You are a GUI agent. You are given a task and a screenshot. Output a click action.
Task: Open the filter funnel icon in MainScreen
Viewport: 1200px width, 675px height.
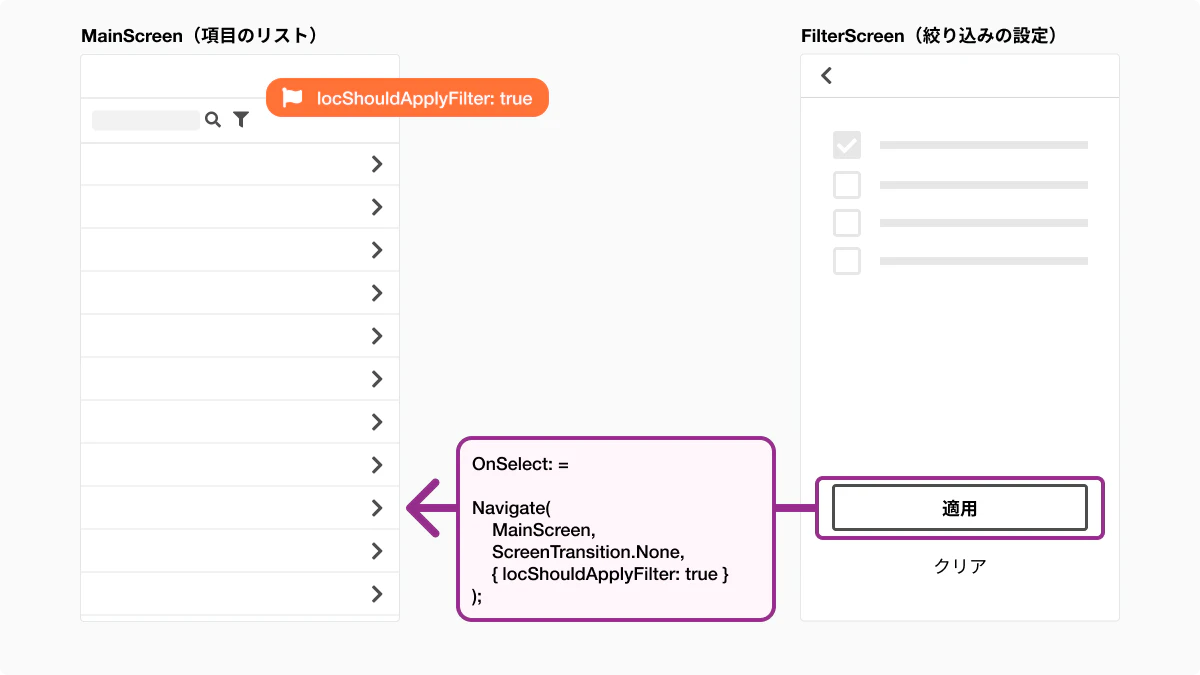[241, 120]
